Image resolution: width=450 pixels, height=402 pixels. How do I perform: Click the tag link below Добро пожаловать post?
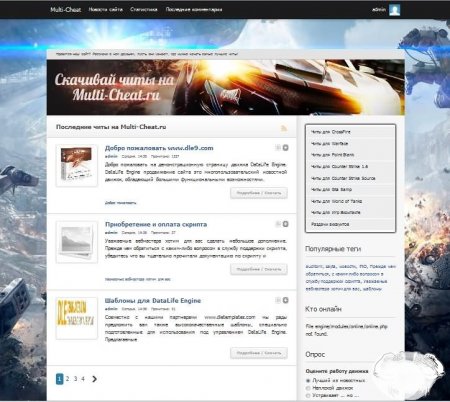coord(120,203)
